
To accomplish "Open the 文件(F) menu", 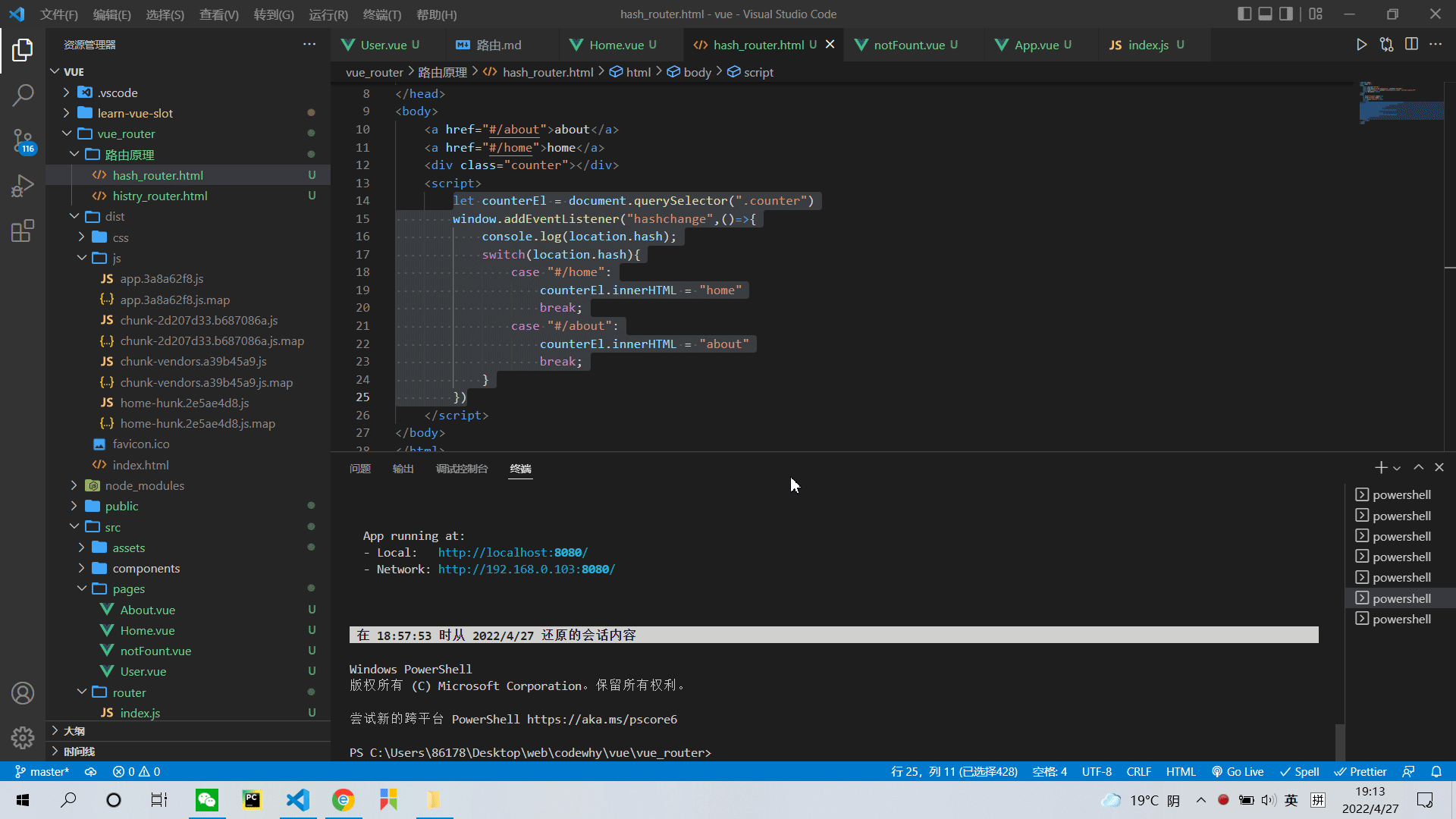I will pyautogui.click(x=59, y=14).
